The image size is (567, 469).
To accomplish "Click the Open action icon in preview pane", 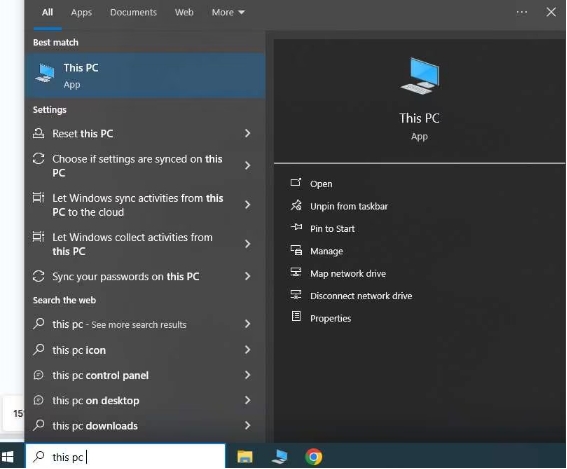I will pos(296,183).
